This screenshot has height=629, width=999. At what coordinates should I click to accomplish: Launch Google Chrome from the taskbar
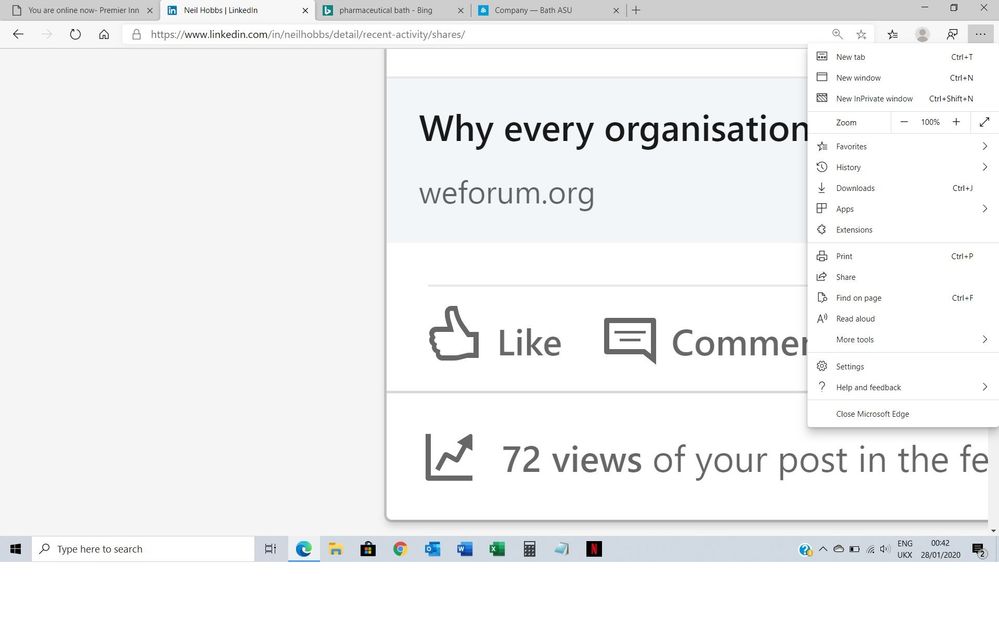point(400,549)
